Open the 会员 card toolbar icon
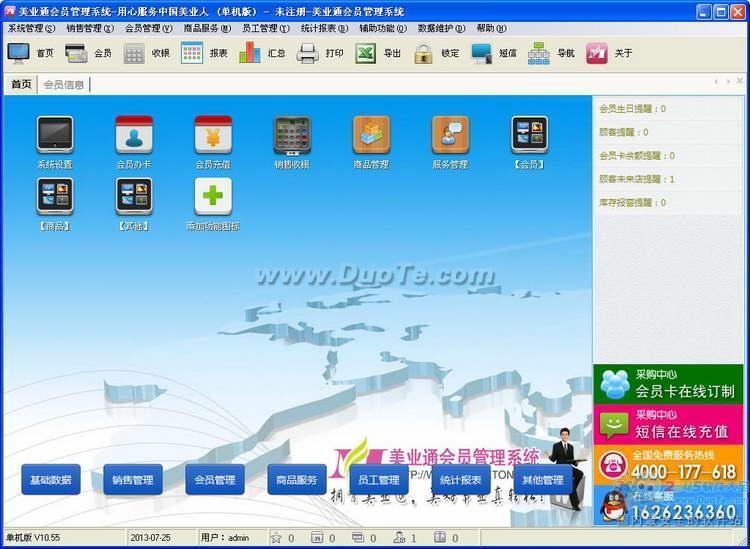Image resolution: width=750 pixels, height=549 pixels. point(76,53)
